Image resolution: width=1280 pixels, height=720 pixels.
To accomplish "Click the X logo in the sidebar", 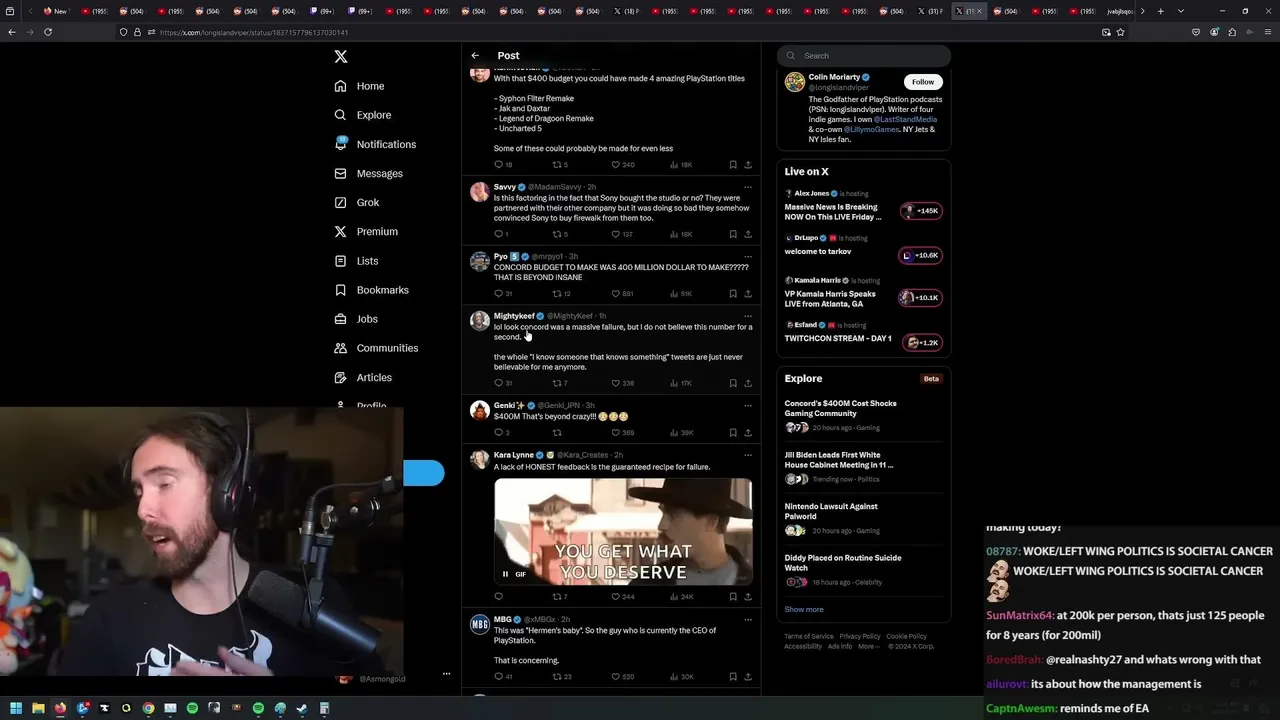I will click(341, 57).
